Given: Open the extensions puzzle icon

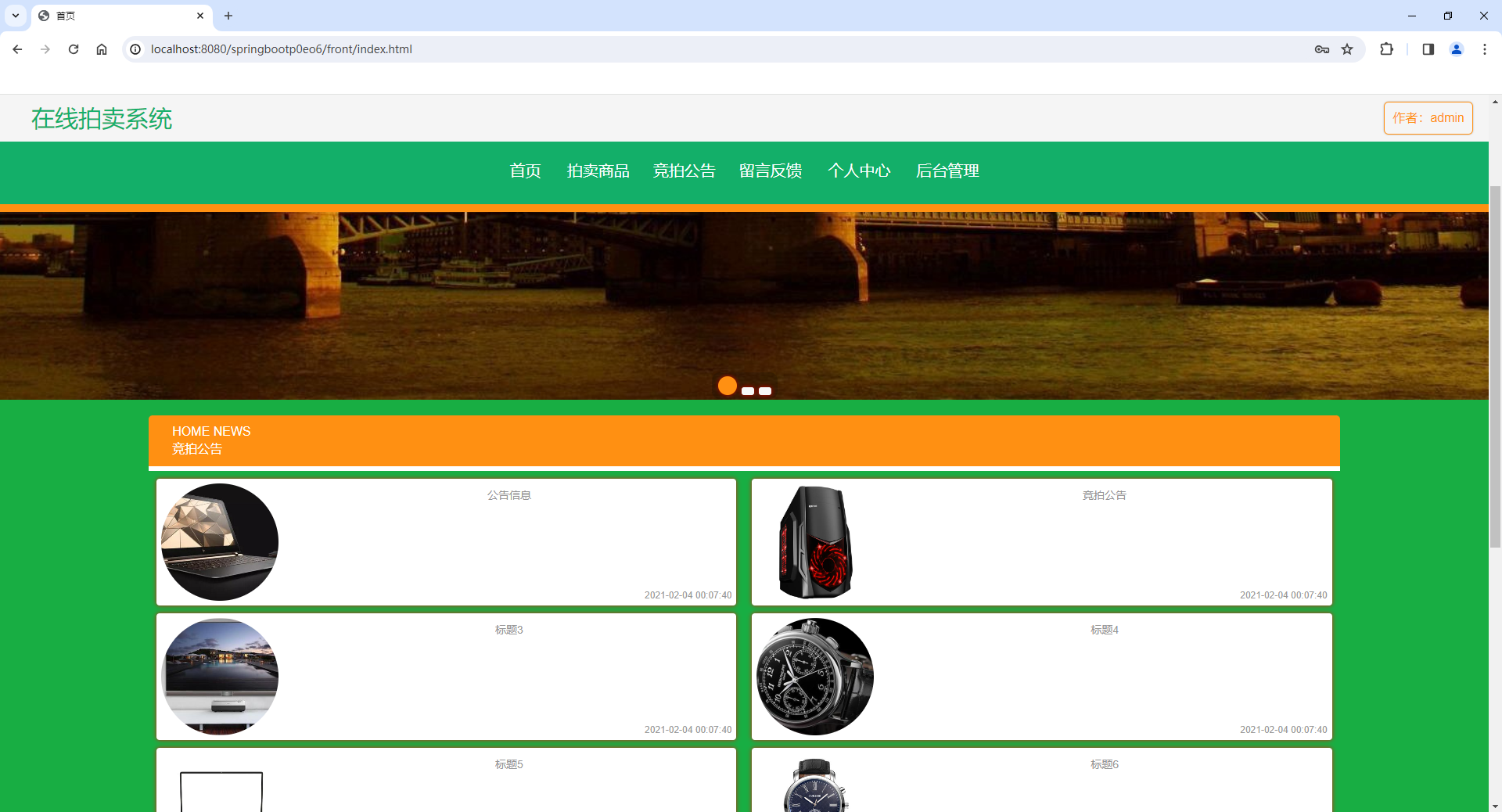Looking at the screenshot, I should tap(1386, 49).
